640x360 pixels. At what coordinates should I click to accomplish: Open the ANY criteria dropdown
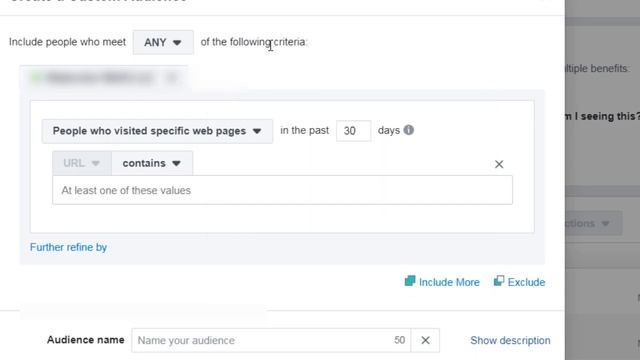163,42
